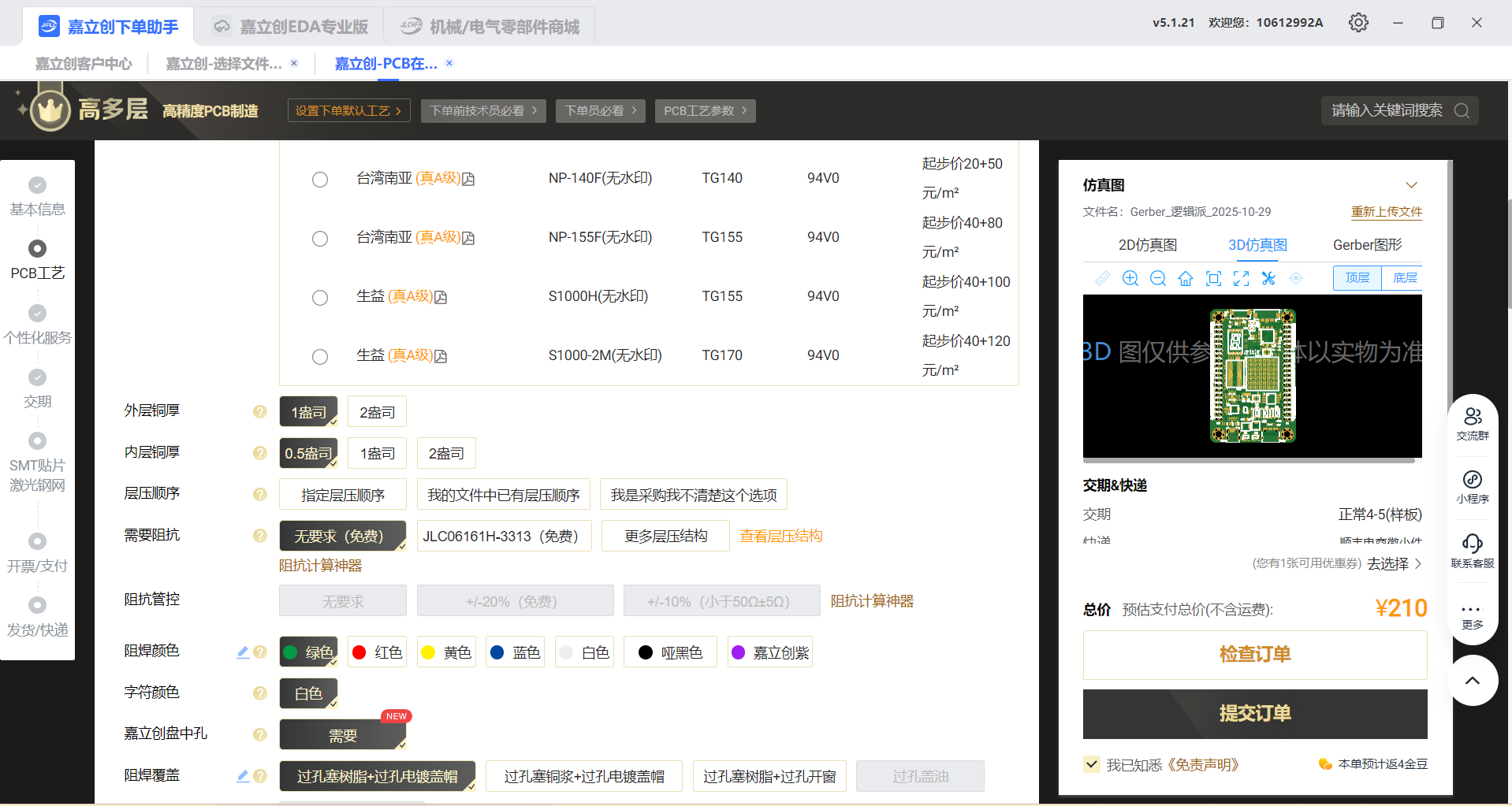Reset simulation view with home icon

tap(1185, 278)
